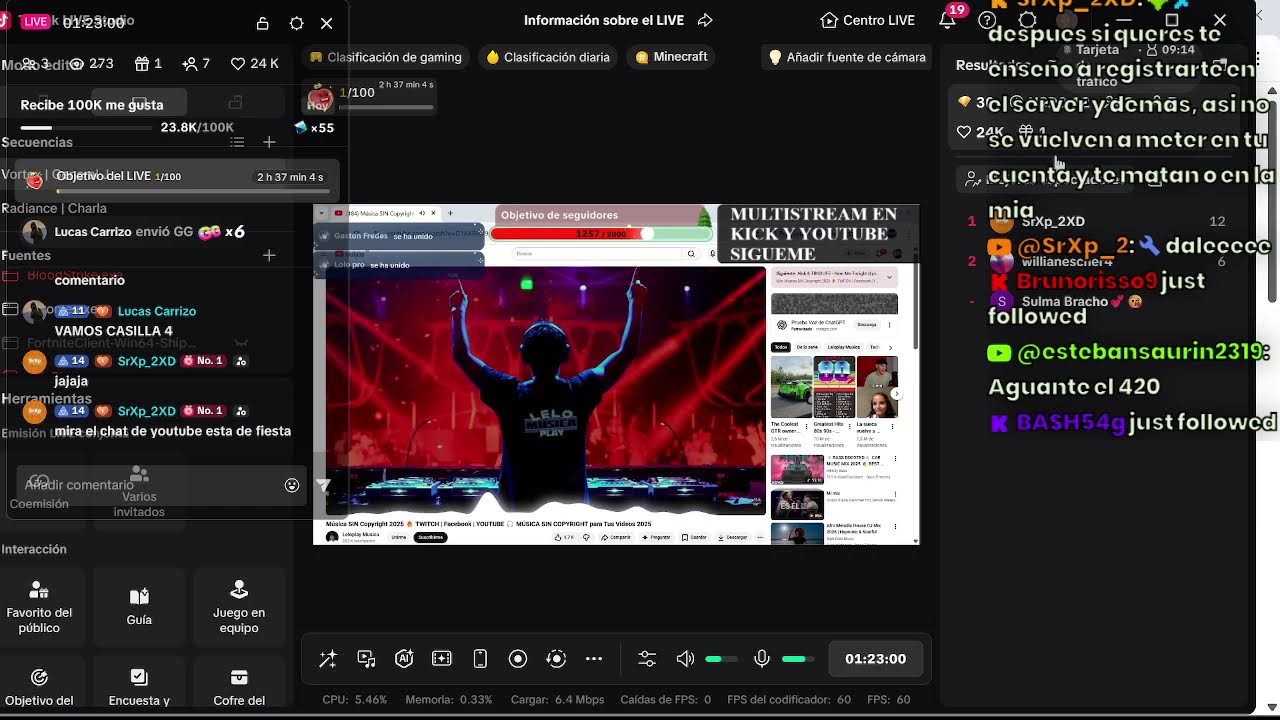Open the audio mixer sliders icon
Screen dimensions: 1280x720
tap(647, 659)
